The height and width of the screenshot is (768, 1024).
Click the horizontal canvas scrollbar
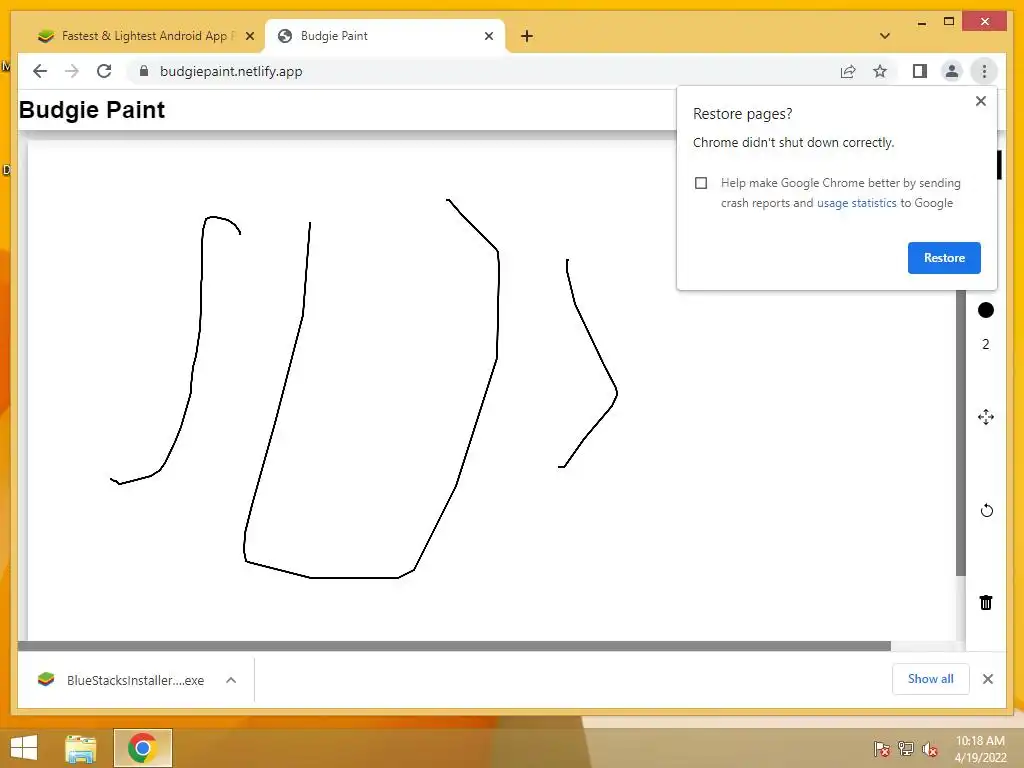pos(455,646)
